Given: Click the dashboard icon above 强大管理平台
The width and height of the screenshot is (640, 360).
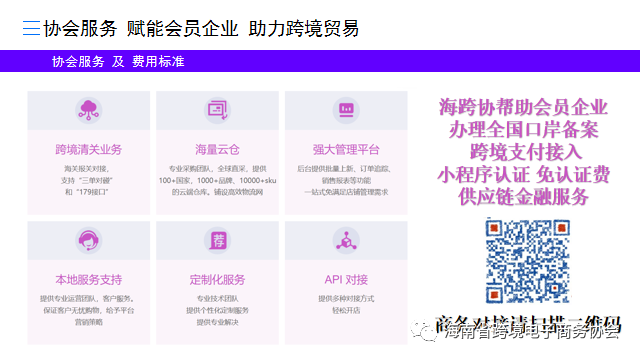Looking at the screenshot, I should click(x=346, y=110).
